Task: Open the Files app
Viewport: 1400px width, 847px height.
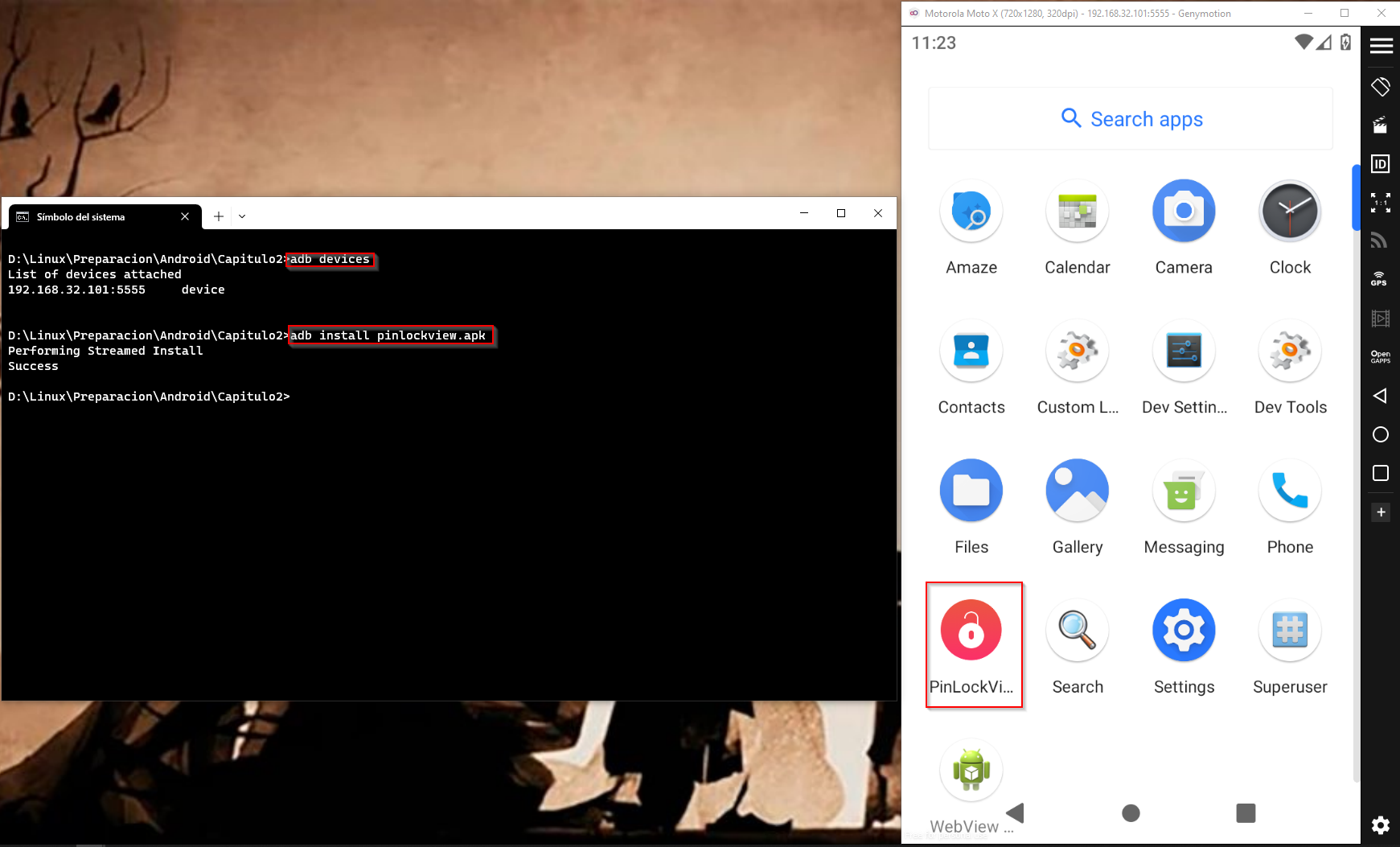Action: [971, 491]
